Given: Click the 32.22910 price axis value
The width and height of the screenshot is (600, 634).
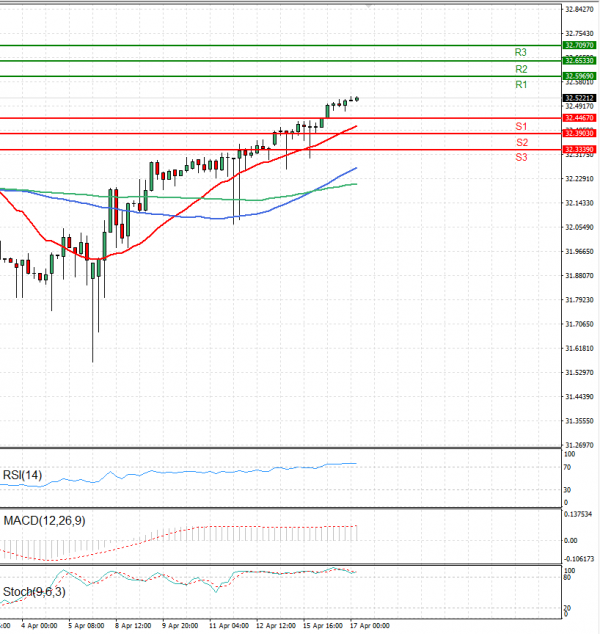Looking at the screenshot, I should click(579, 179).
